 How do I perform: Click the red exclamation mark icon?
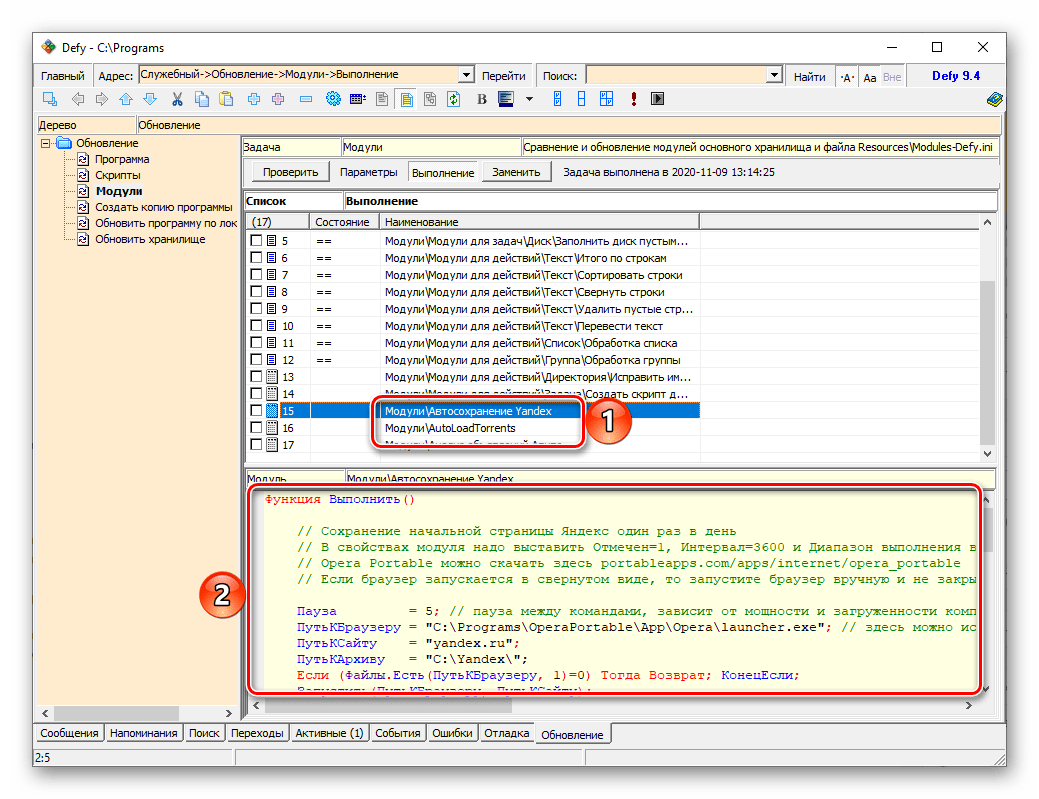(633, 99)
